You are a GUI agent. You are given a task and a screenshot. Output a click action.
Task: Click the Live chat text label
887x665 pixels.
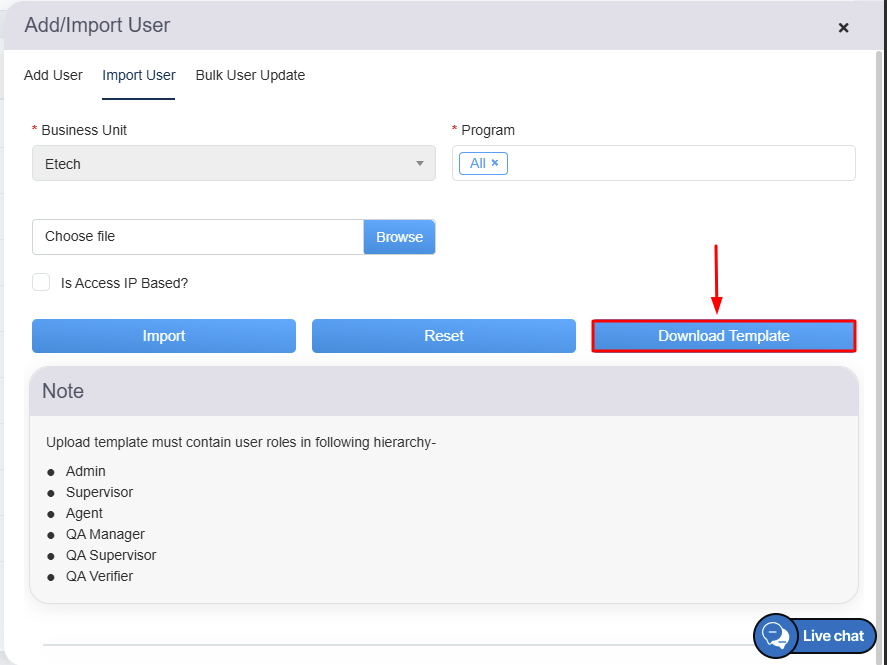pyautogui.click(x=833, y=636)
